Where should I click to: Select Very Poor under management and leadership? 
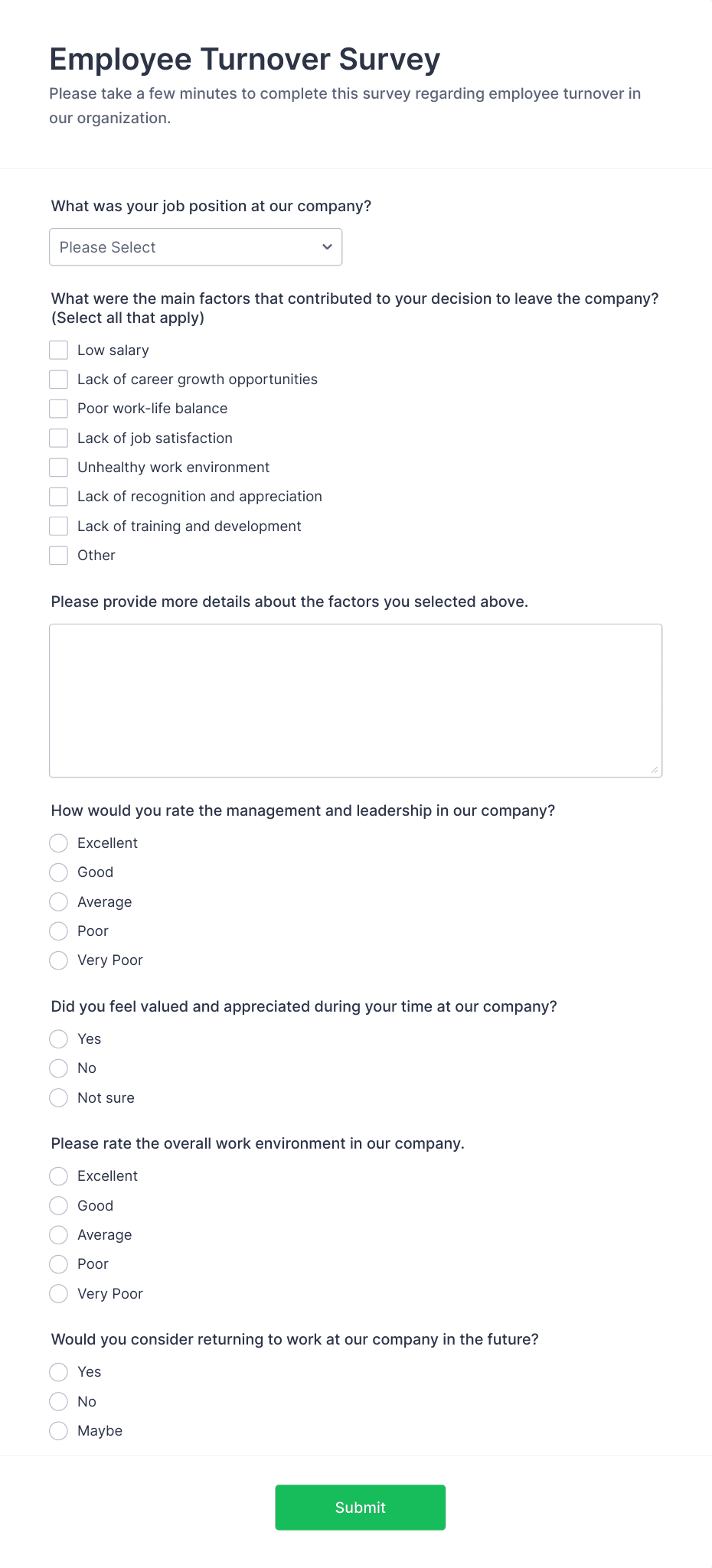coord(58,960)
